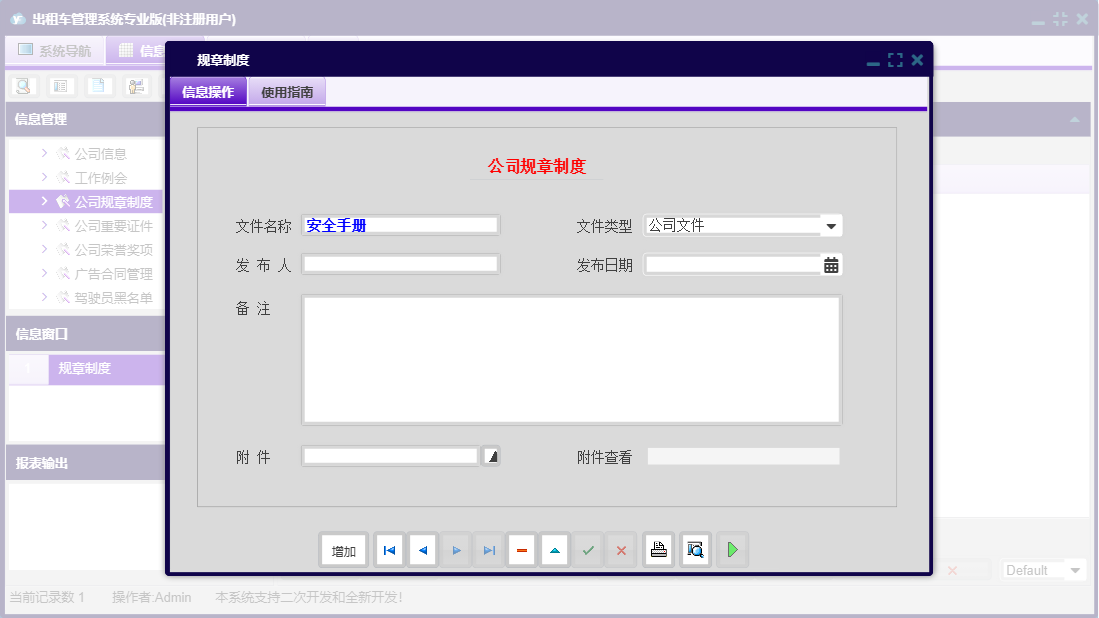This screenshot has height=618, width=1099.
Task: Open the print dialog via printer icon
Action: coord(658,549)
